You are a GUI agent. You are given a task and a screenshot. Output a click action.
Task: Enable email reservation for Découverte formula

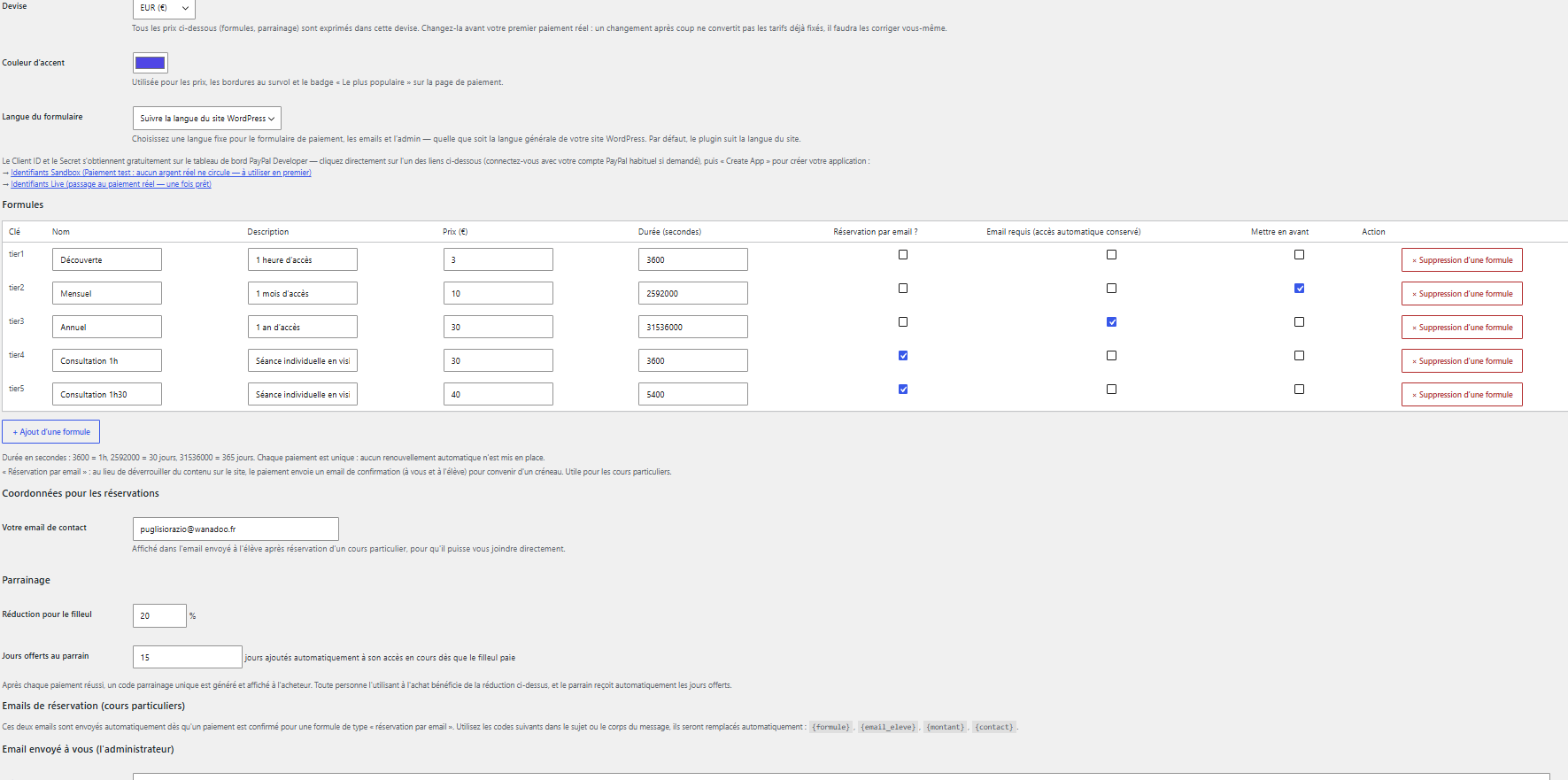pos(903,255)
